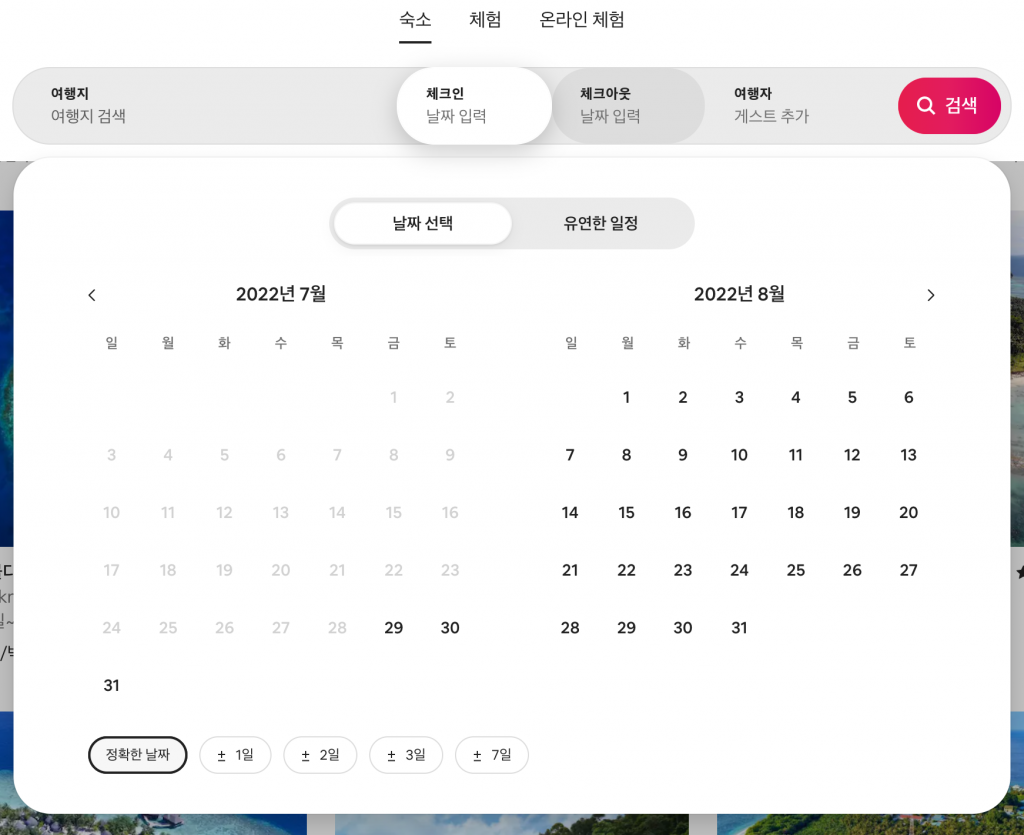Screen dimensions: 1024x835
Task: Pick August 15 in the calendar
Action: point(626,512)
